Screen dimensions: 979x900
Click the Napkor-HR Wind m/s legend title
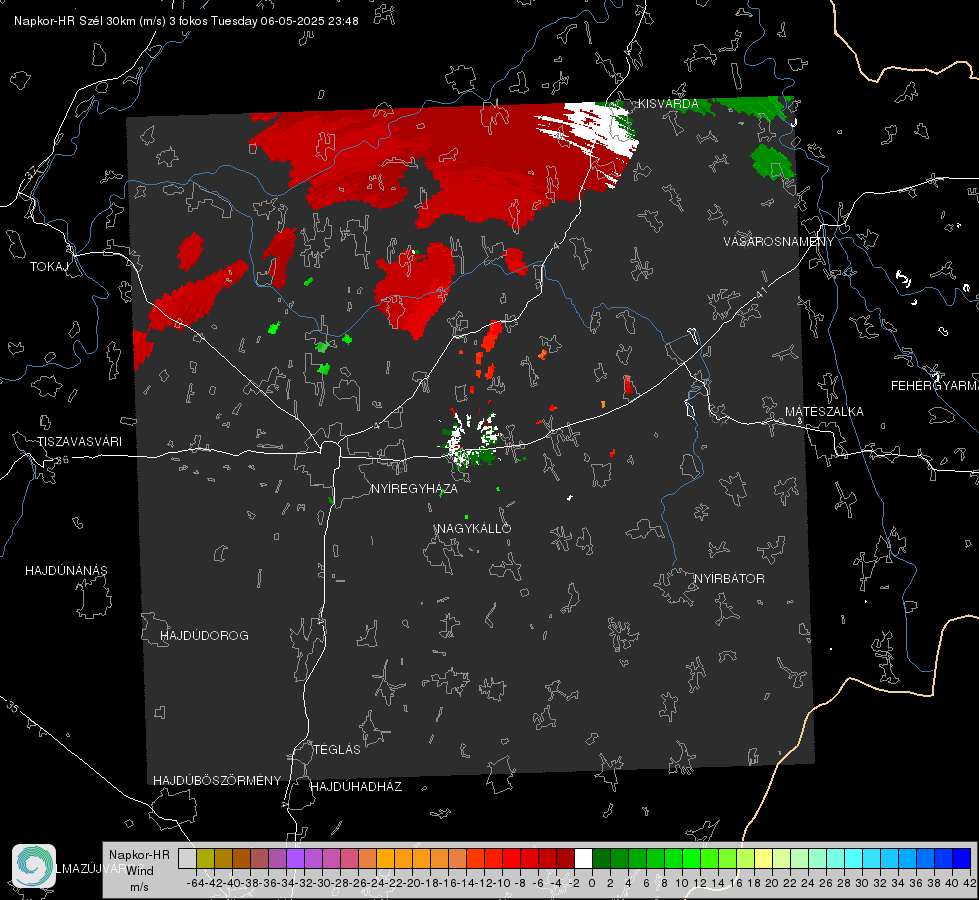139,871
